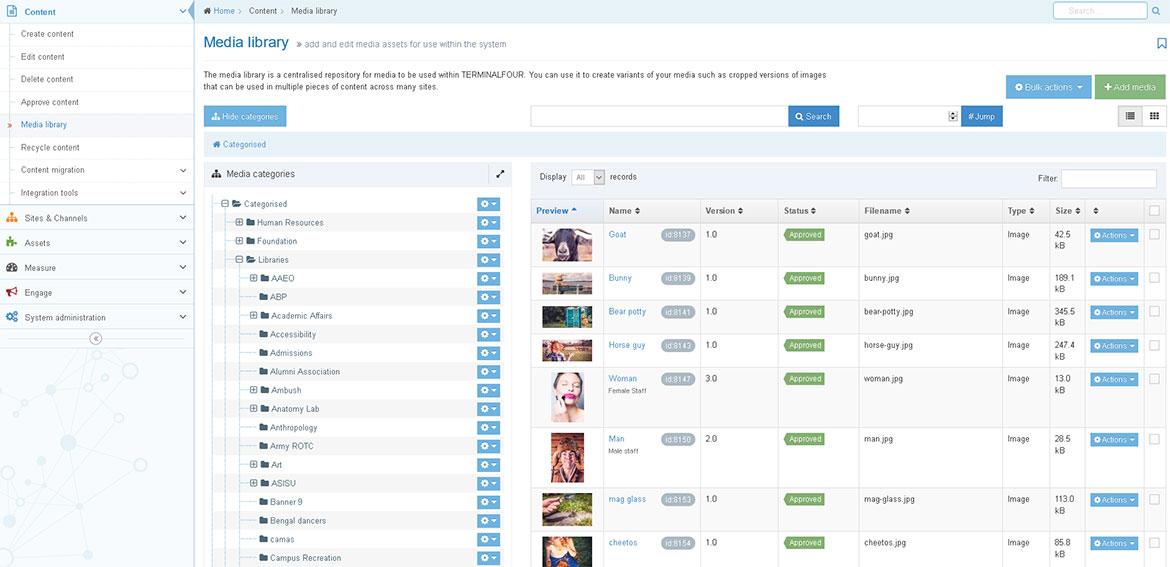Viewport: 1170px width, 567px height.
Task: Expand the Human Resources tree node
Action: click(240, 222)
